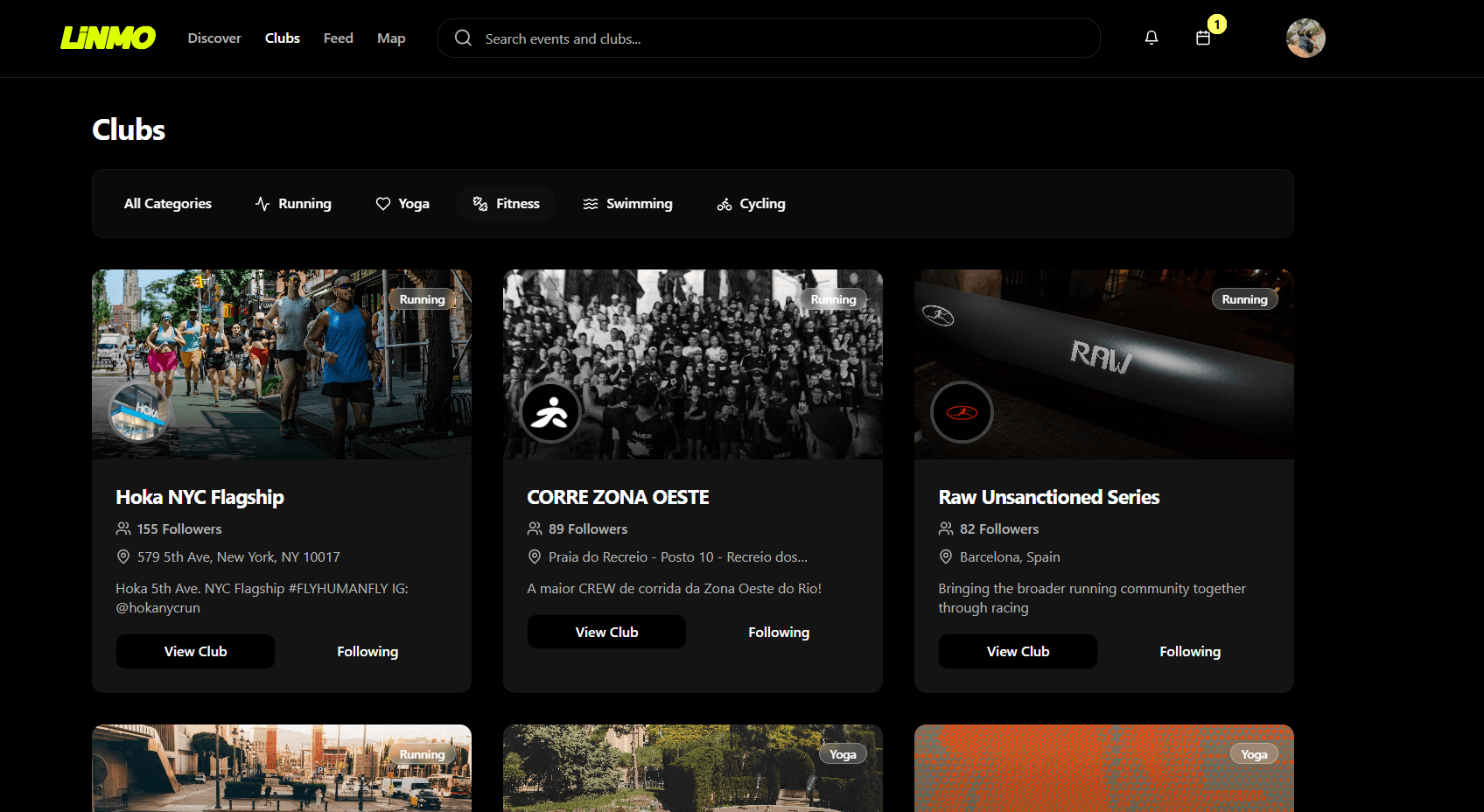1484x812 pixels.
Task: Click the search magnifier icon
Action: [x=464, y=38]
